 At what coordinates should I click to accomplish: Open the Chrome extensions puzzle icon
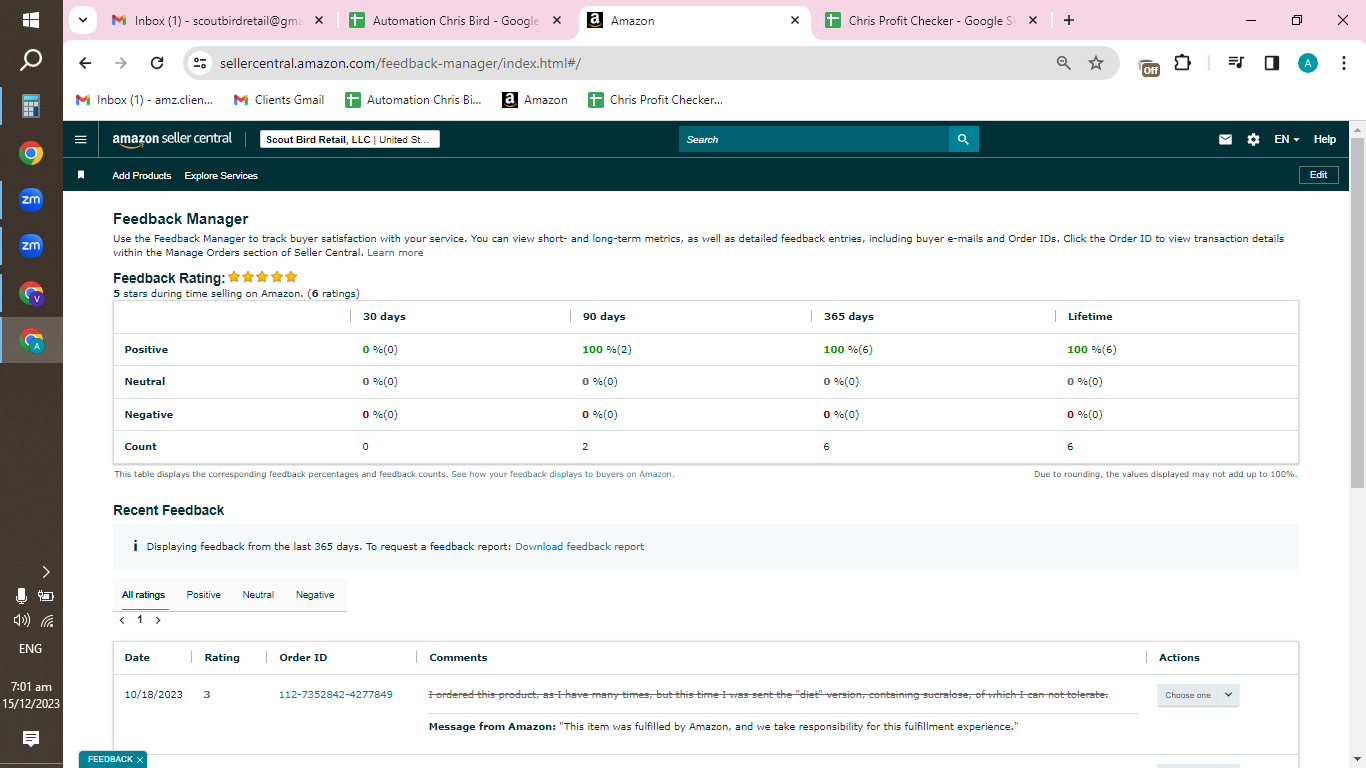(x=1182, y=63)
